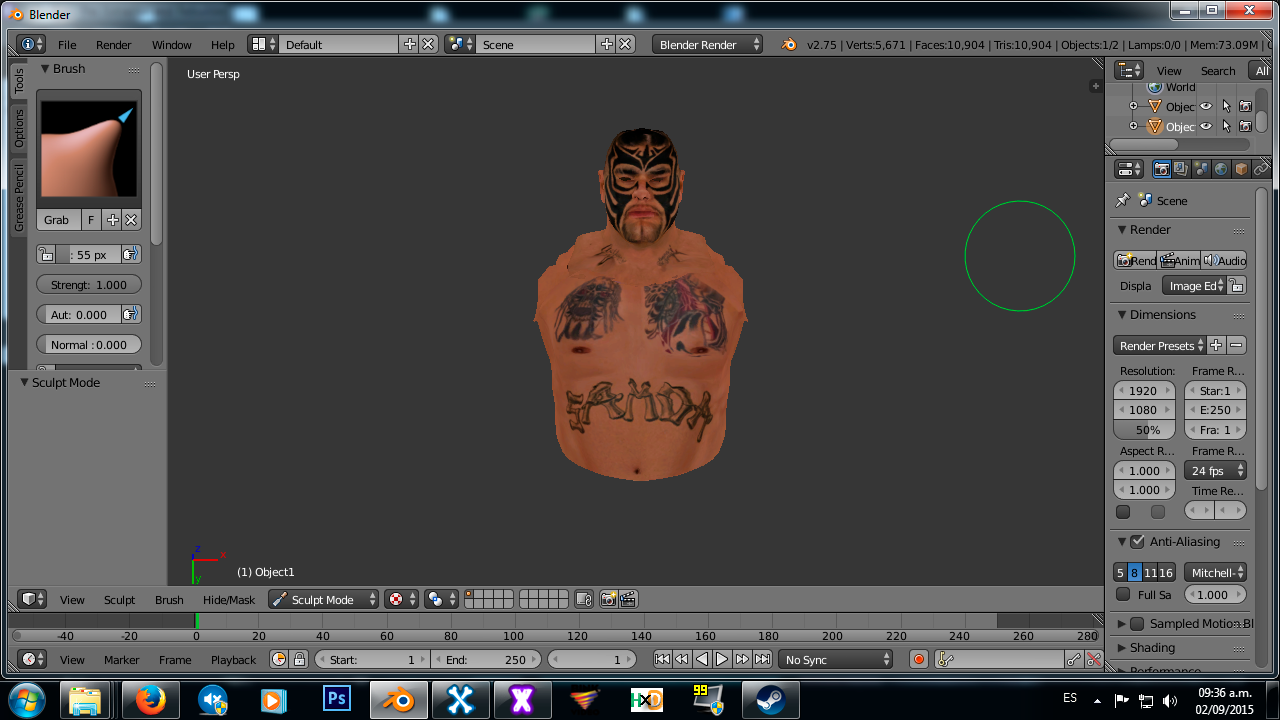Browse scenes using the Scene datablock icon

click(x=460, y=44)
